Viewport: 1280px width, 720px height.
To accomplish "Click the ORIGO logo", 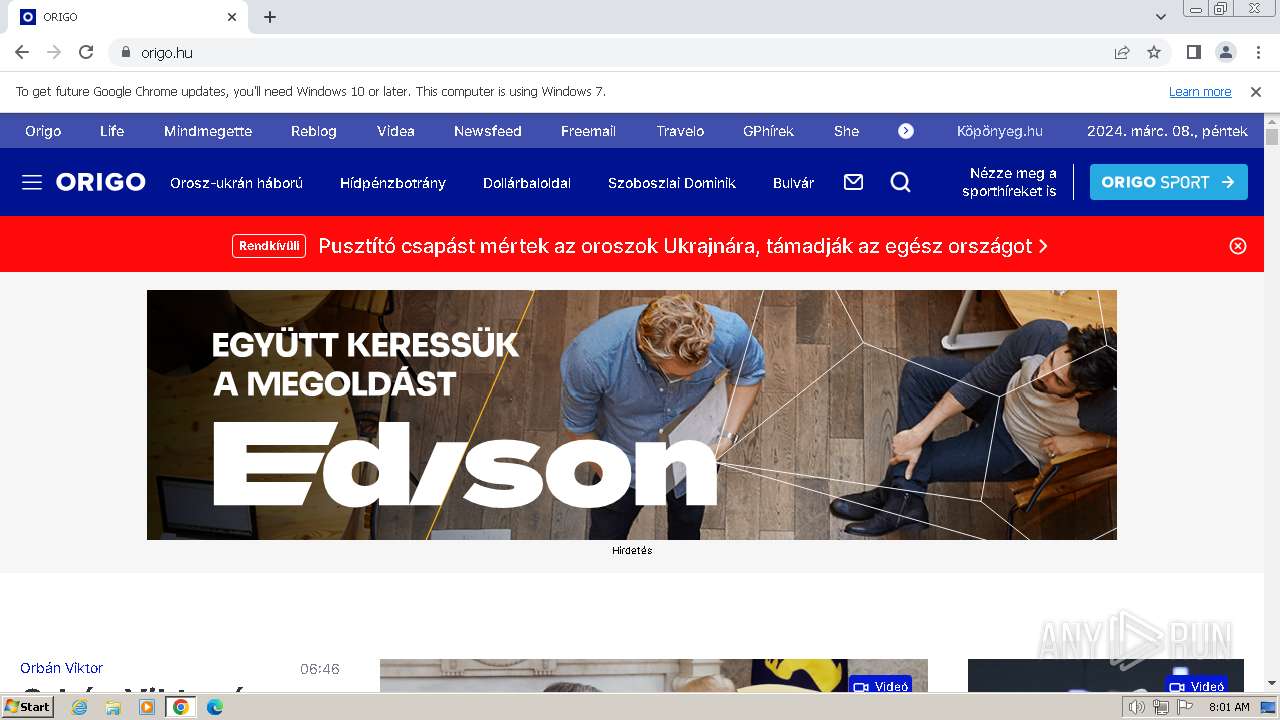I will (x=101, y=182).
